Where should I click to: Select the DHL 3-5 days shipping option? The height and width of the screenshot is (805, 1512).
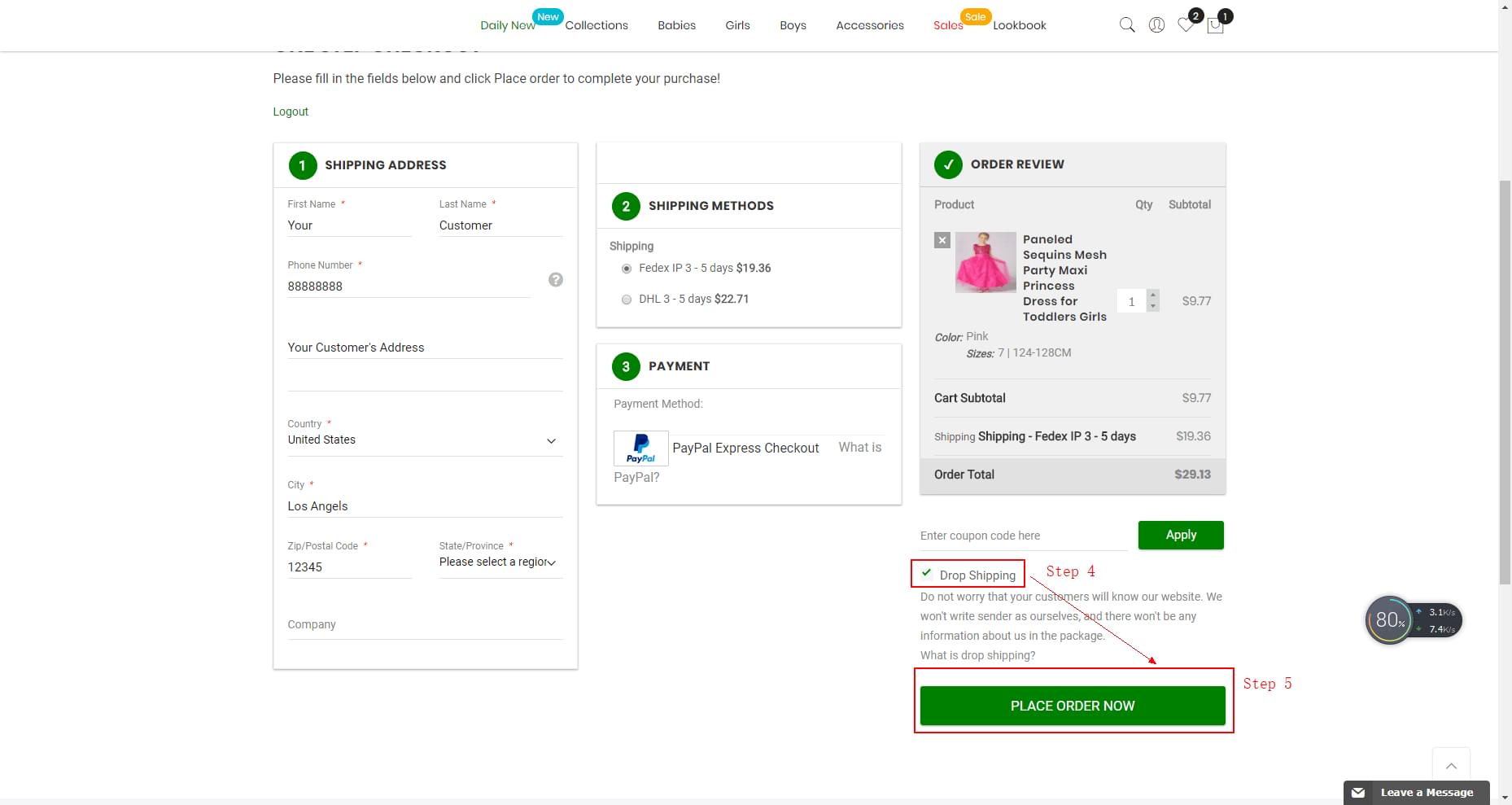coord(627,300)
